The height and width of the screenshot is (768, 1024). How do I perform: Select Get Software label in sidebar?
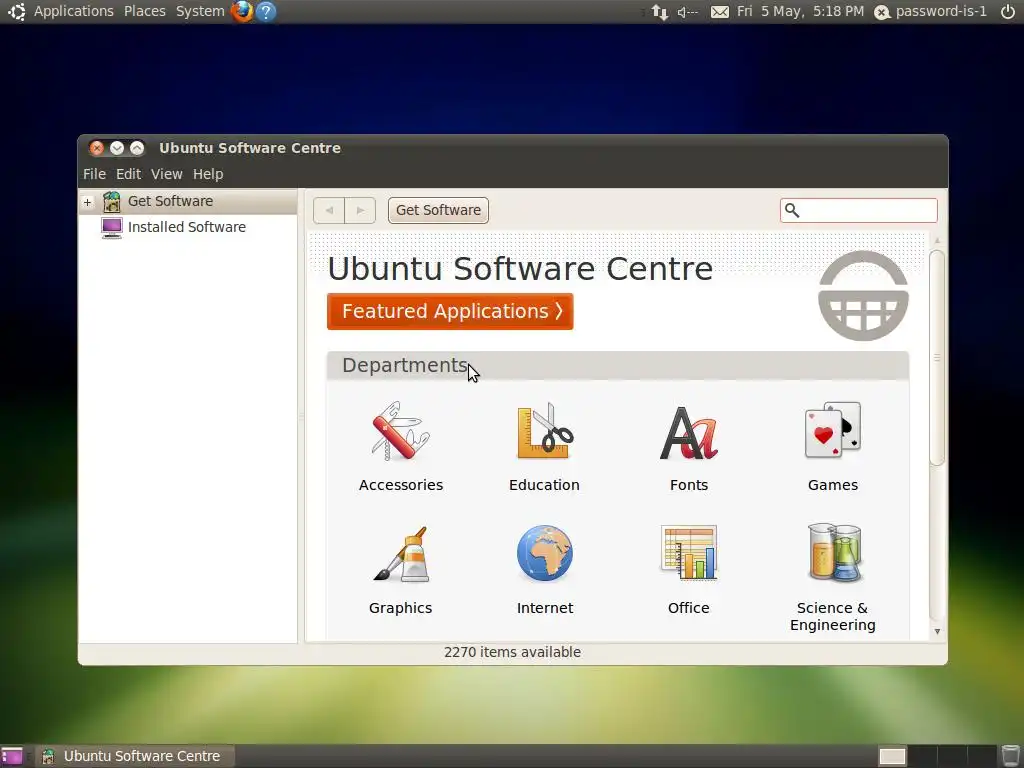tap(170, 201)
